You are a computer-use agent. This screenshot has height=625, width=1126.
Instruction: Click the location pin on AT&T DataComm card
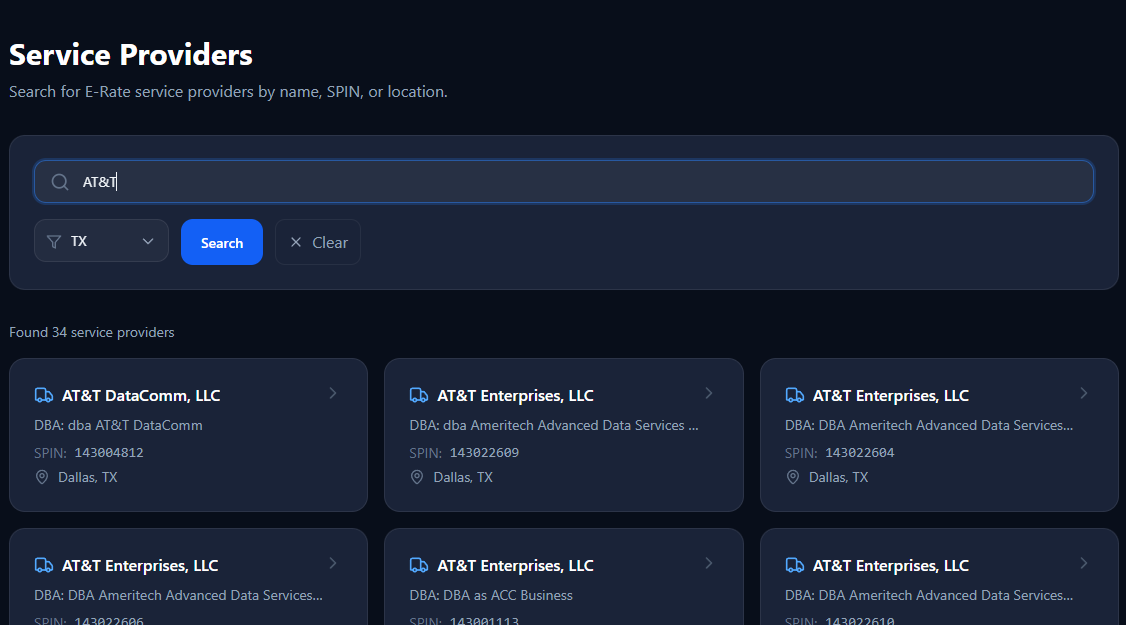42,477
